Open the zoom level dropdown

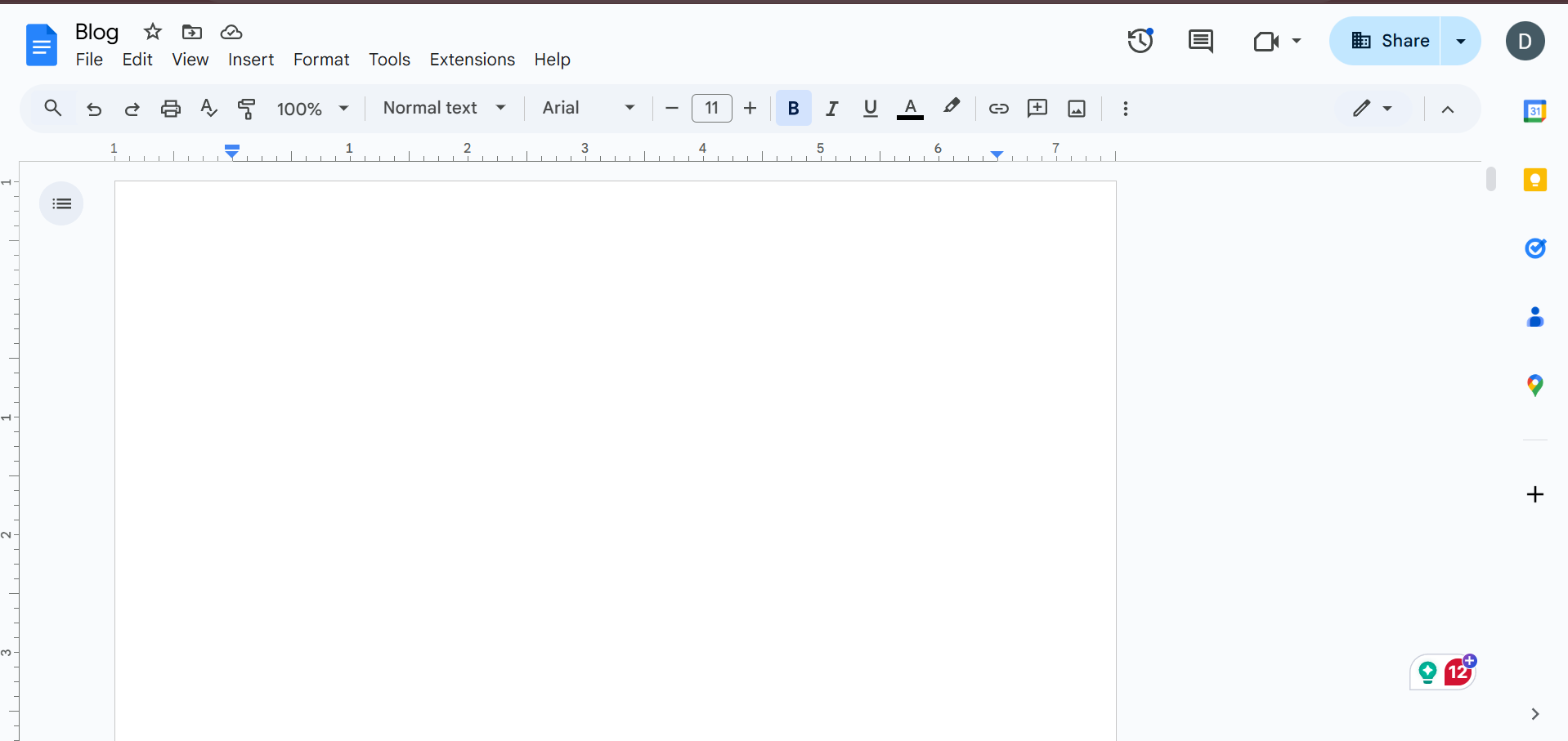click(x=312, y=108)
